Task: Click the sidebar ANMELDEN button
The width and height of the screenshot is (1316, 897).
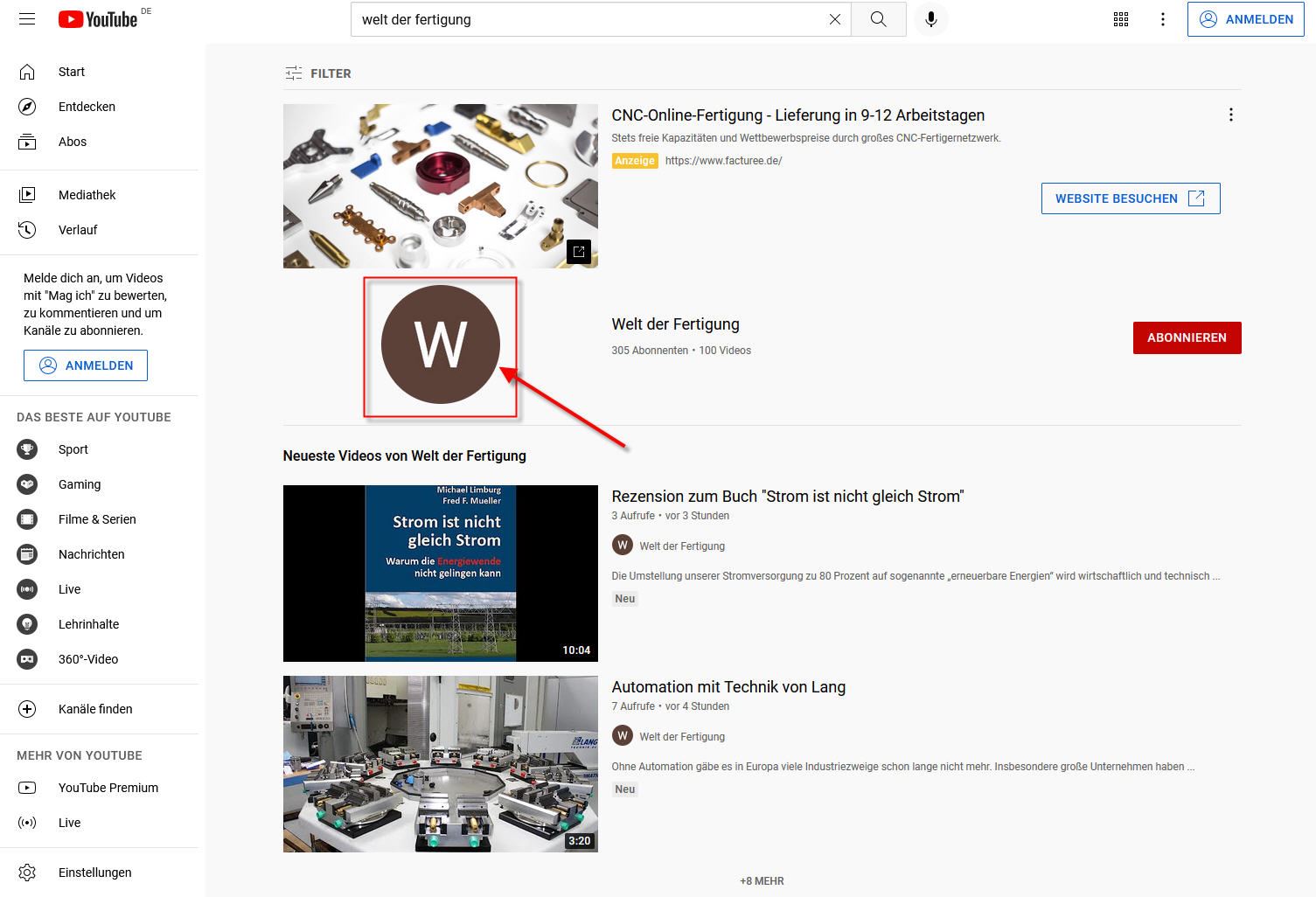Action: pyautogui.click(x=86, y=365)
